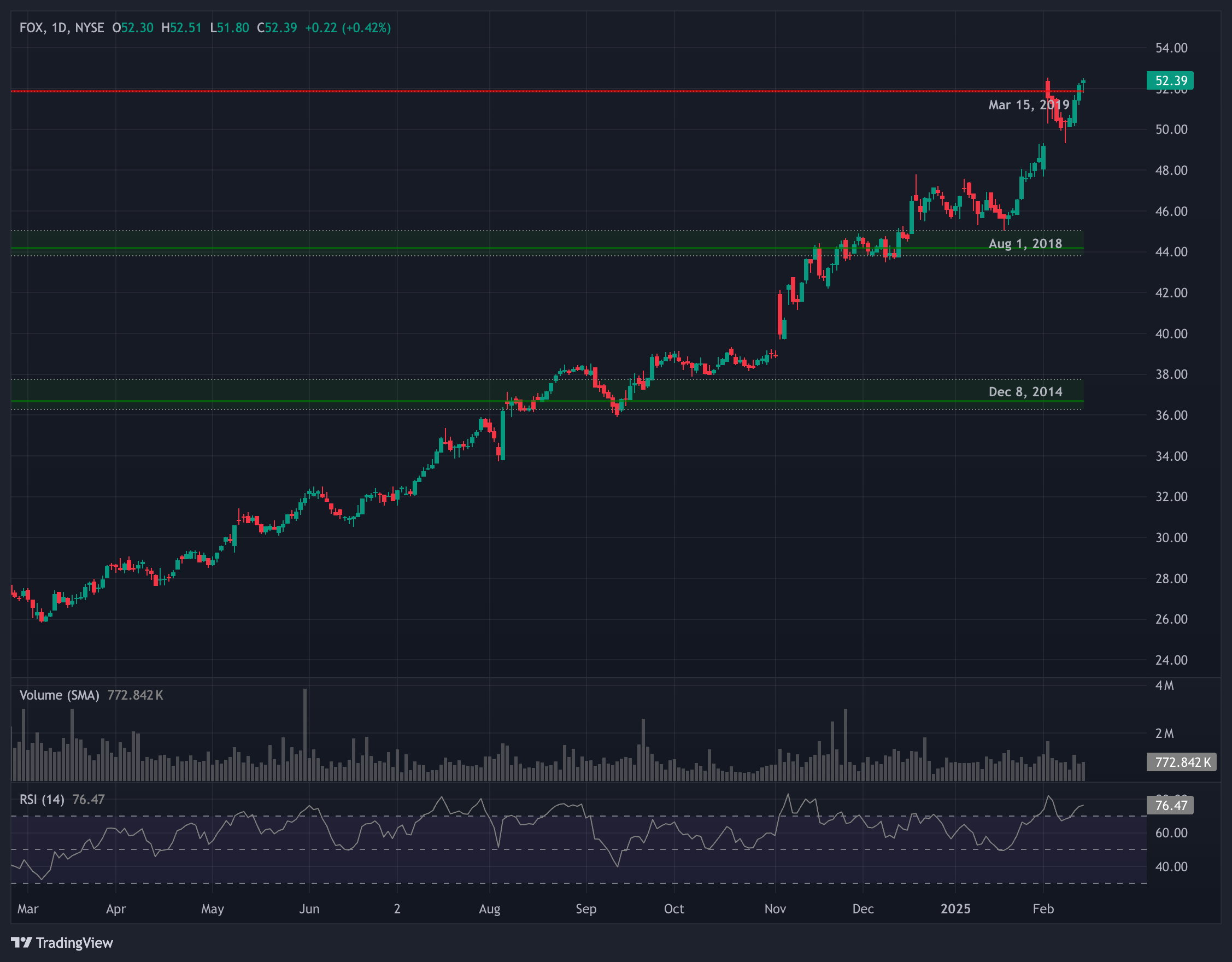Click the 50.00 price axis label
Image resolution: width=1232 pixels, height=962 pixels.
[x=1171, y=129]
